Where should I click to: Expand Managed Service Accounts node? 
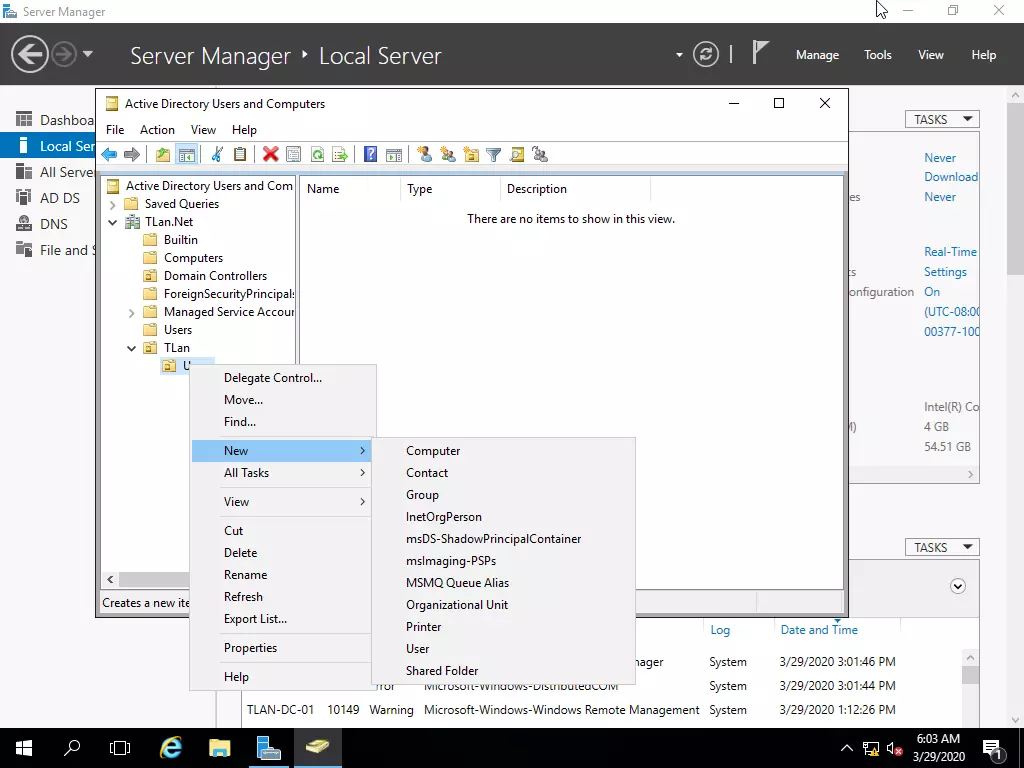(131, 313)
